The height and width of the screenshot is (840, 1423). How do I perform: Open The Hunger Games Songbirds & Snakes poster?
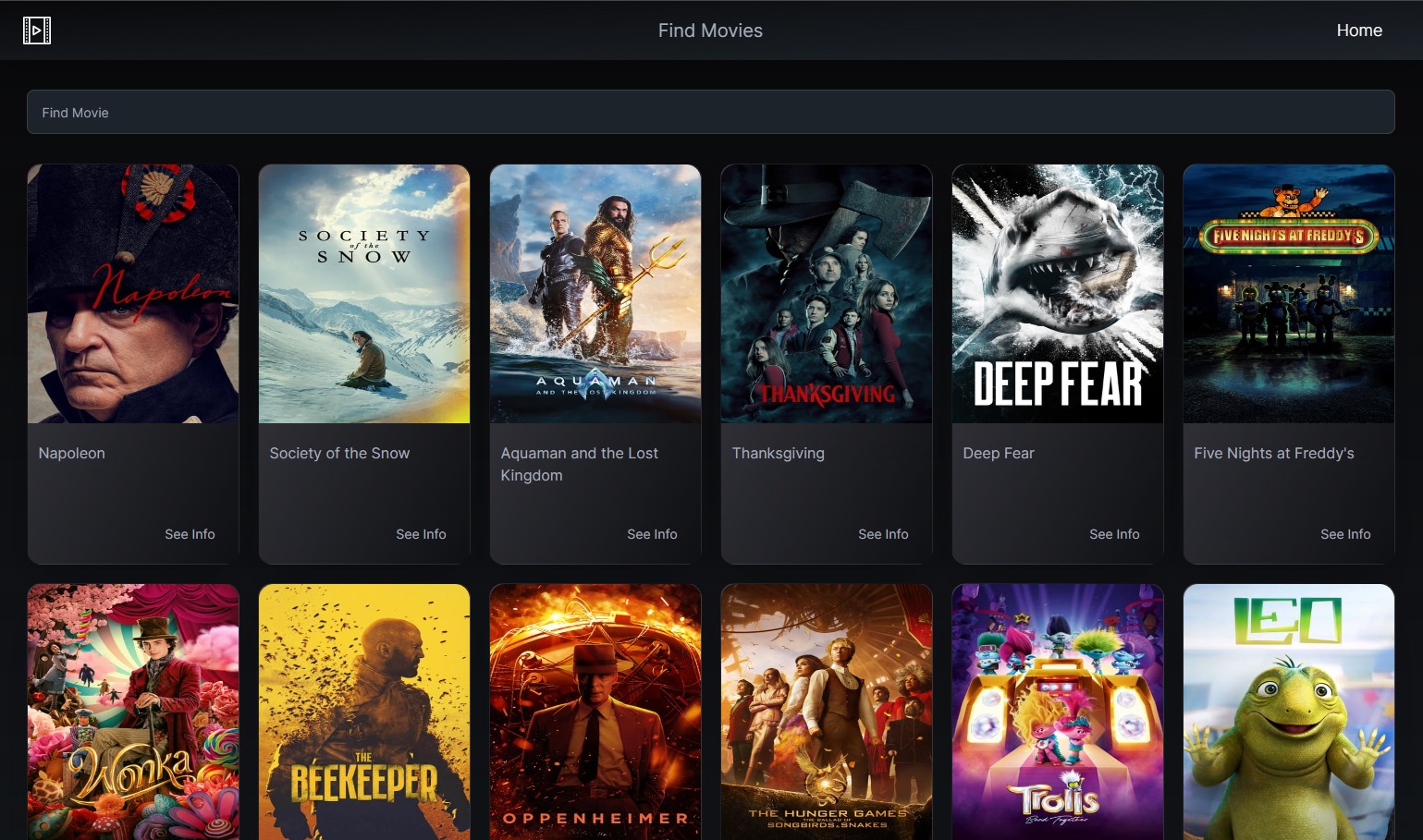827,712
